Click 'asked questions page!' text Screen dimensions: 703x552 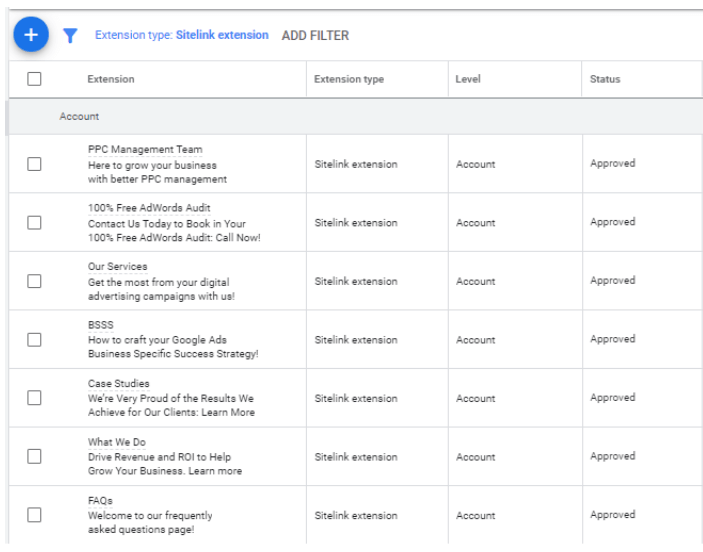tap(141, 530)
